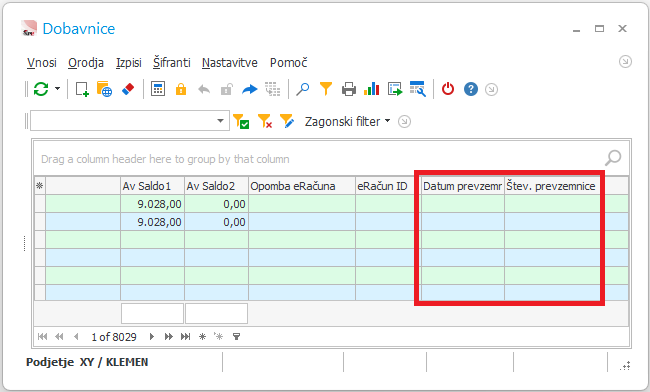Select first row cell 9.028,00 in Av Saldo1
This screenshot has width=650, height=392.
point(152,204)
